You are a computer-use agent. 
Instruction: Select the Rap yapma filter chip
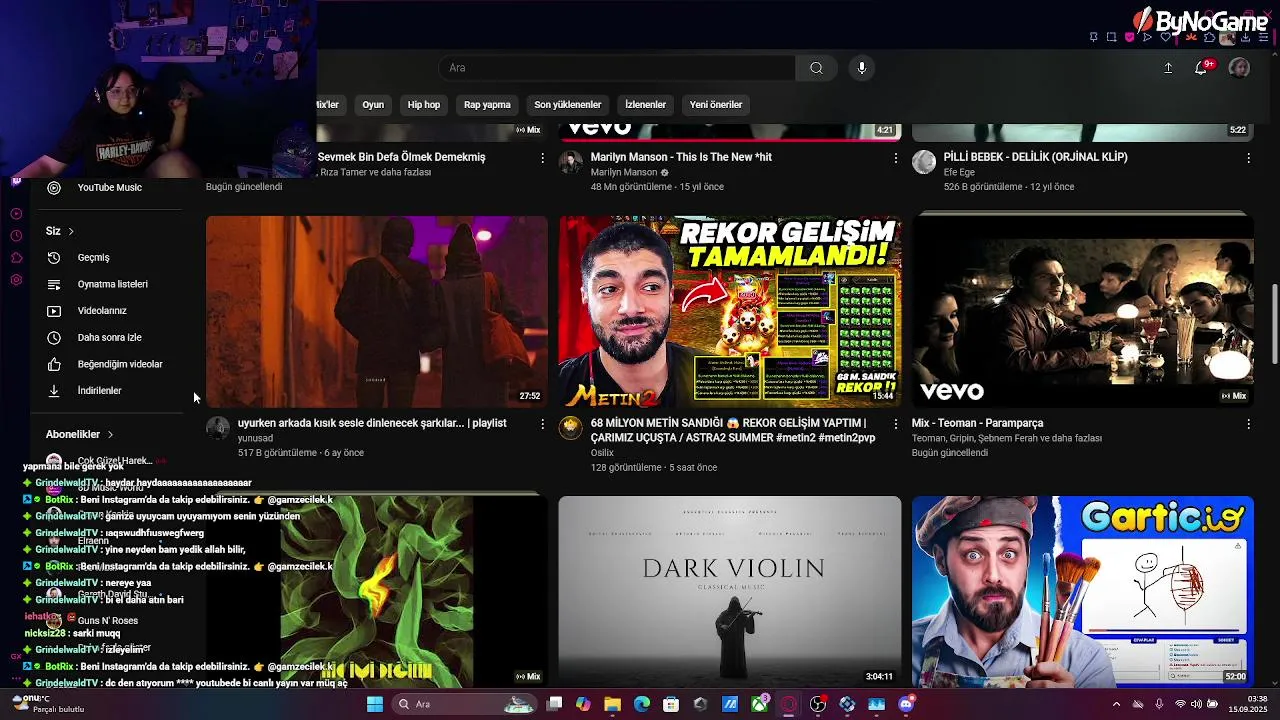(487, 104)
